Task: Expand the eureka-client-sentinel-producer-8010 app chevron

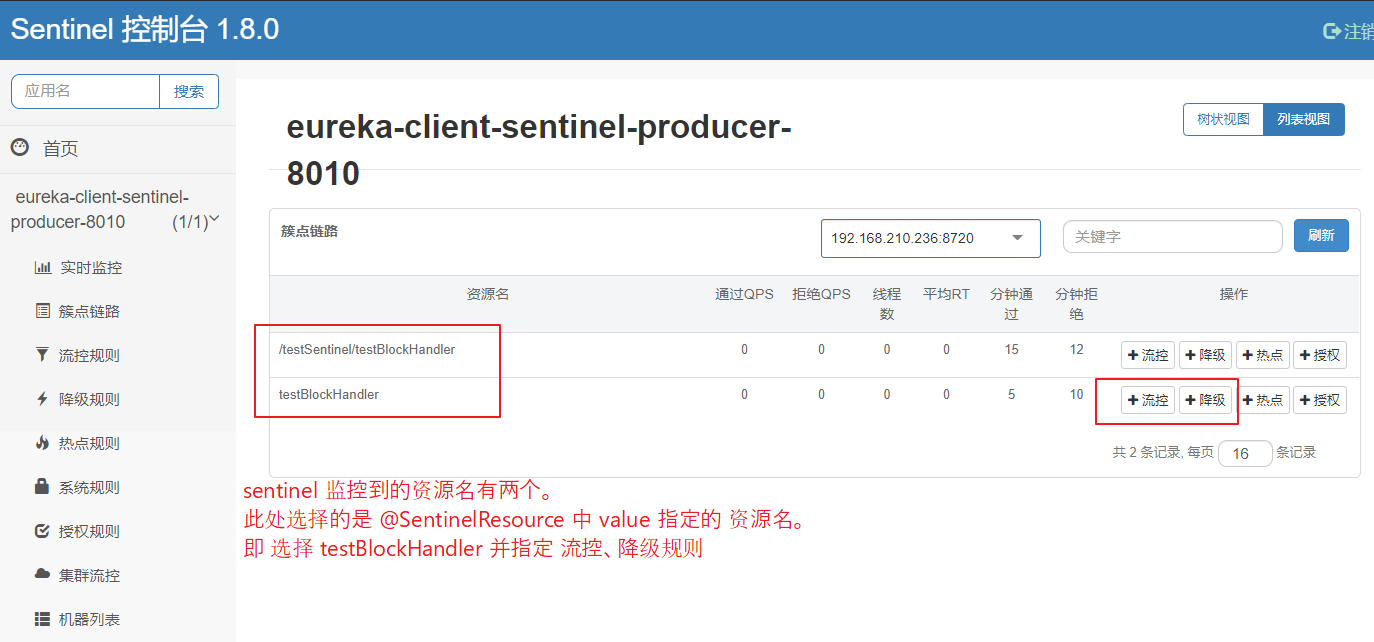Action: click(x=214, y=219)
